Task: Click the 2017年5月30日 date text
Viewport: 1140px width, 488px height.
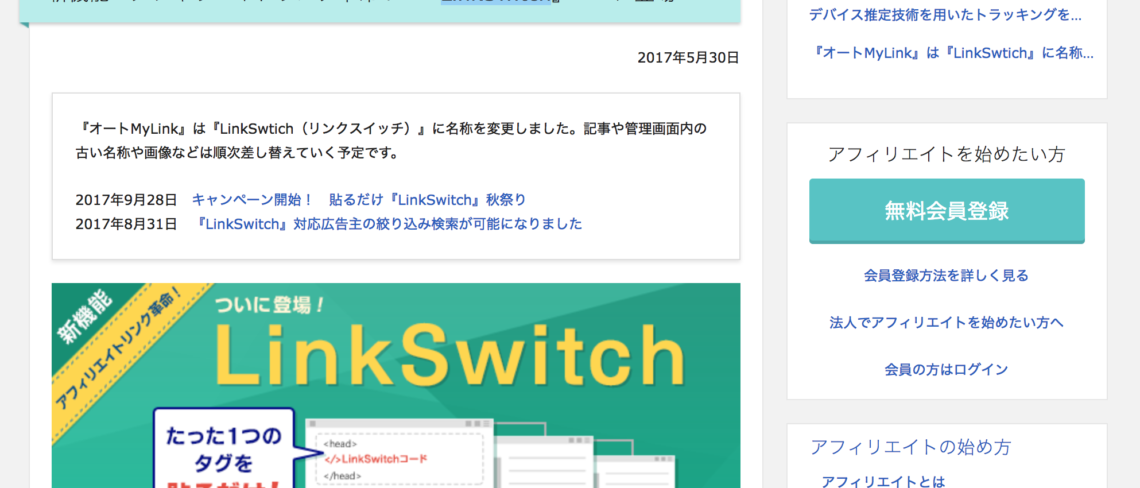Action: click(x=688, y=57)
